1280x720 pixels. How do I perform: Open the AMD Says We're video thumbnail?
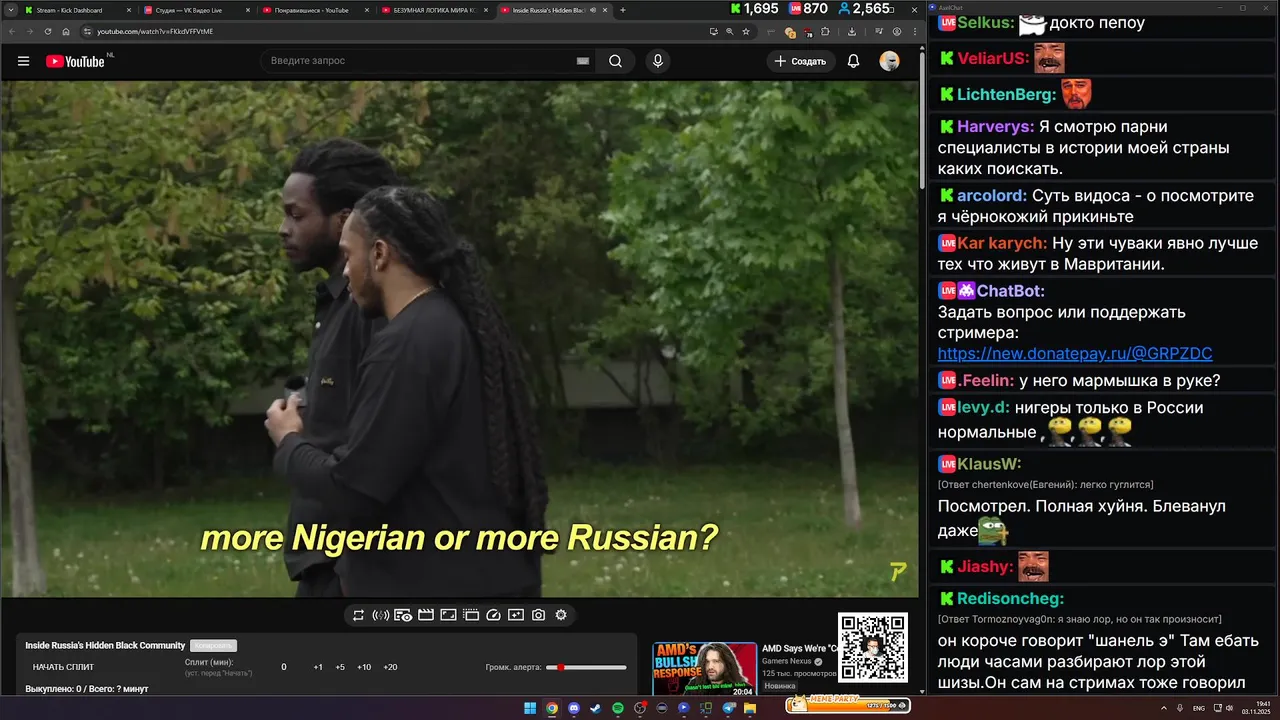[x=705, y=669]
